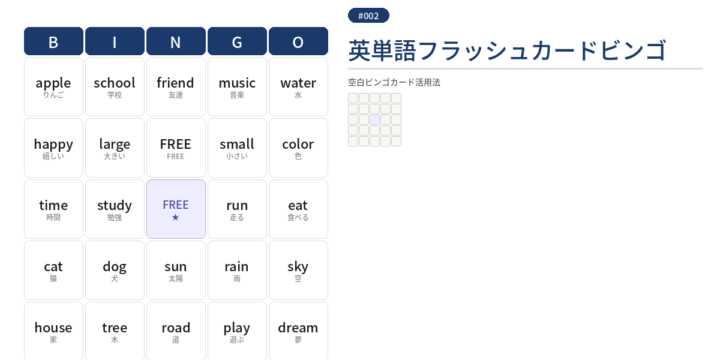Select the mini bingo grid thumbnail
The image size is (720, 360).
(x=375, y=120)
